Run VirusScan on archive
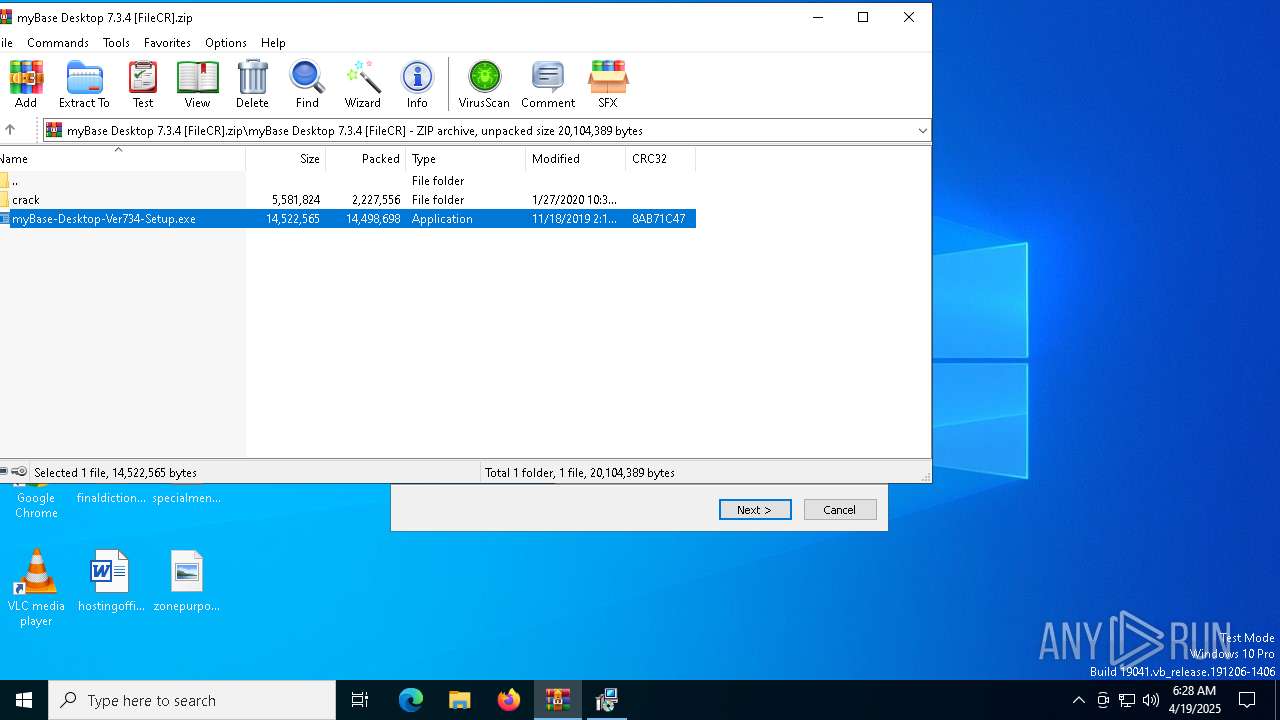The width and height of the screenshot is (1280, 720). 484,85
